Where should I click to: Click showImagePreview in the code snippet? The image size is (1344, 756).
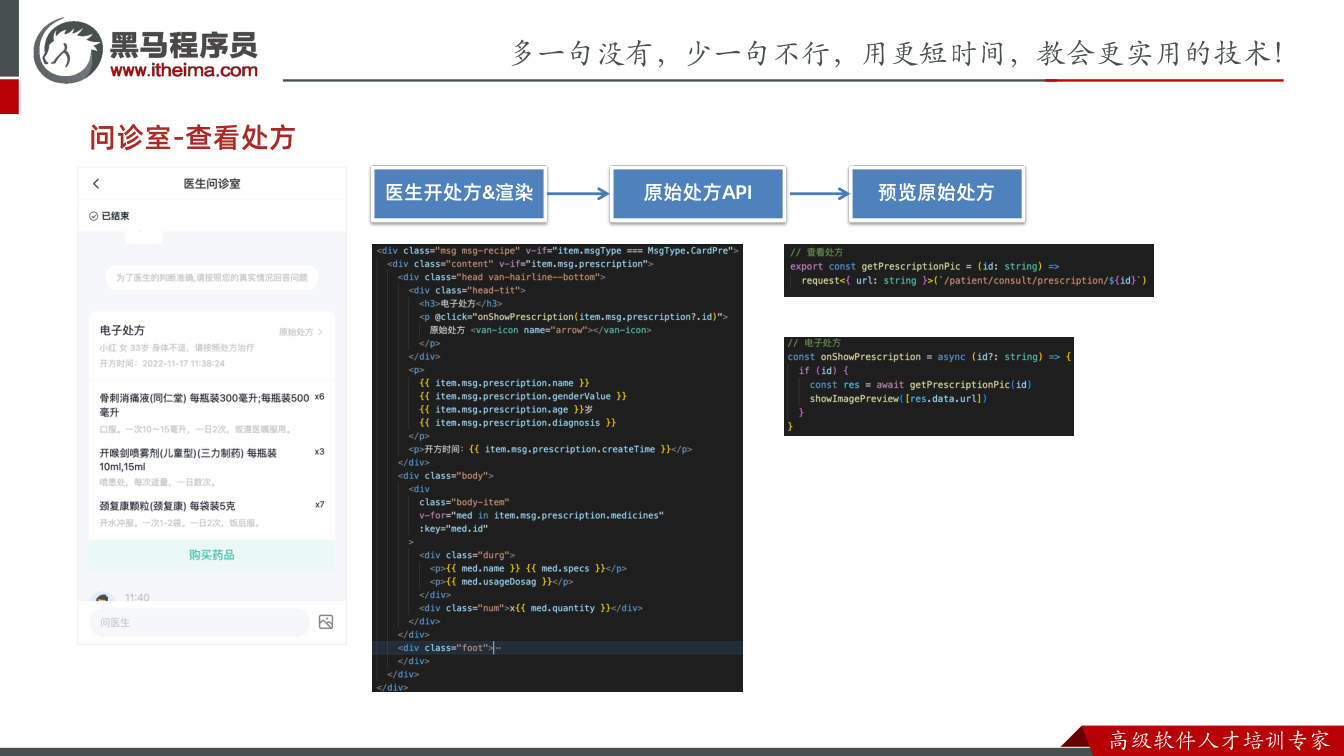[854, 398]
